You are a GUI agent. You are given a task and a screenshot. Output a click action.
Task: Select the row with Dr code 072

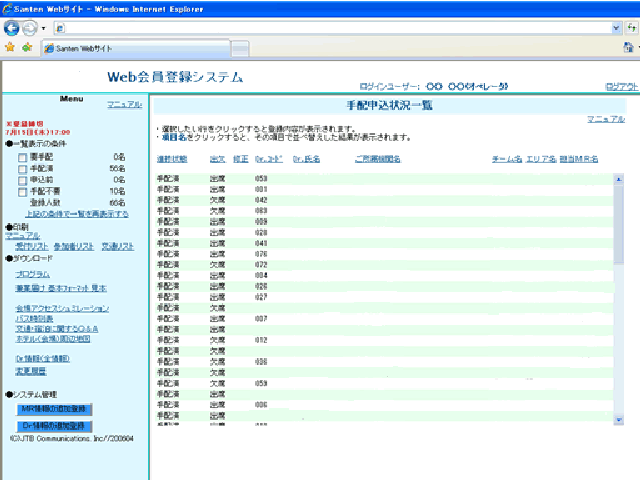coord(384,264)
